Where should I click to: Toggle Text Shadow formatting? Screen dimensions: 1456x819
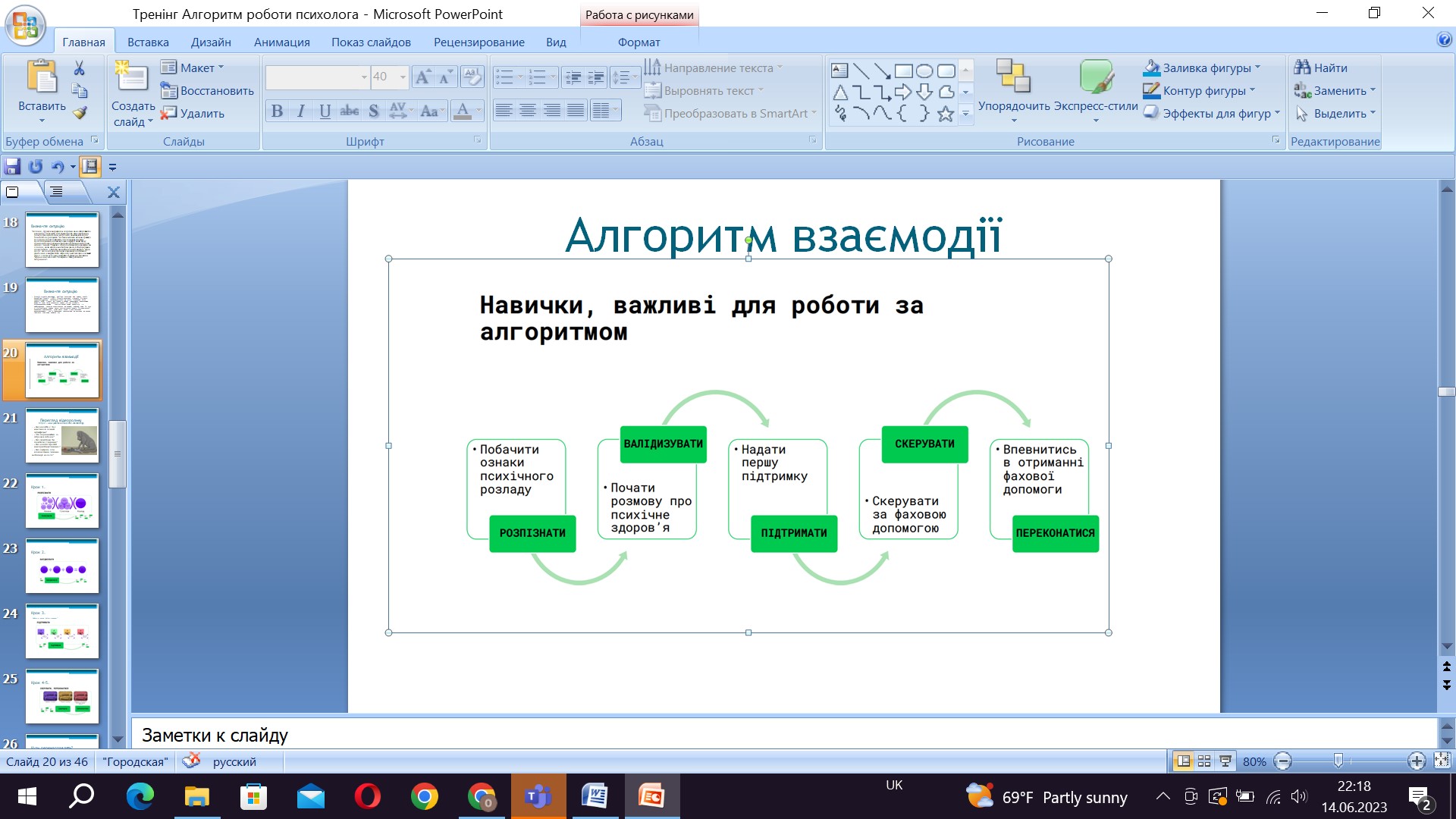point(374,111)
